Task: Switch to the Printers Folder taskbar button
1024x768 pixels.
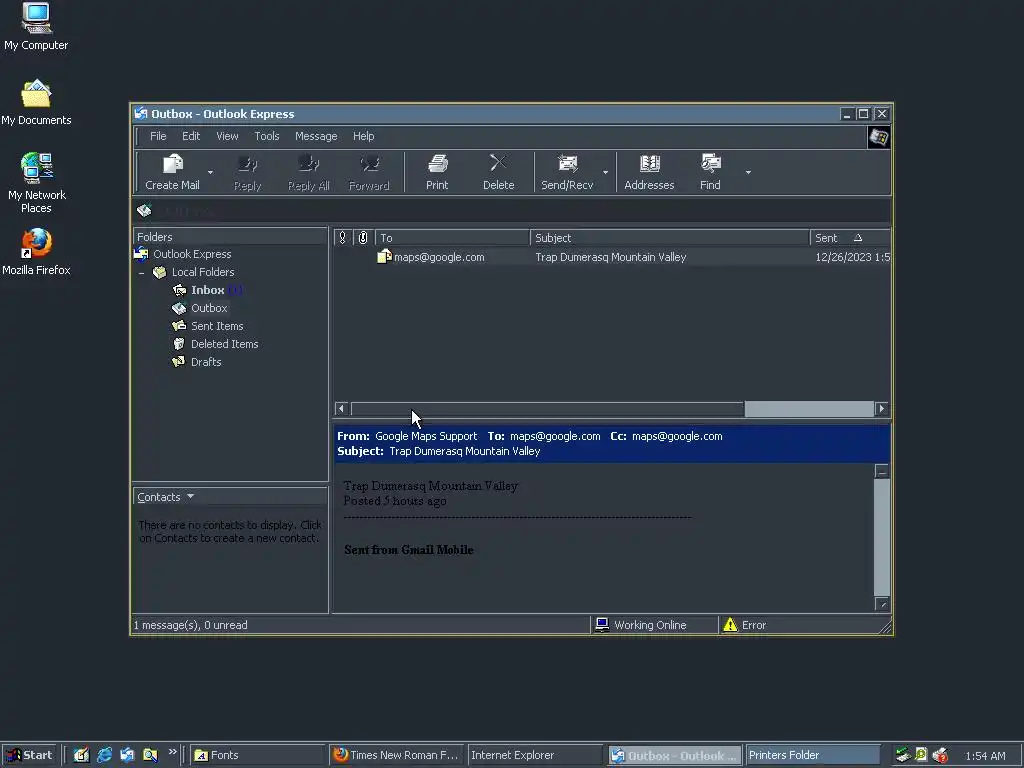Action: pos(812,755)
